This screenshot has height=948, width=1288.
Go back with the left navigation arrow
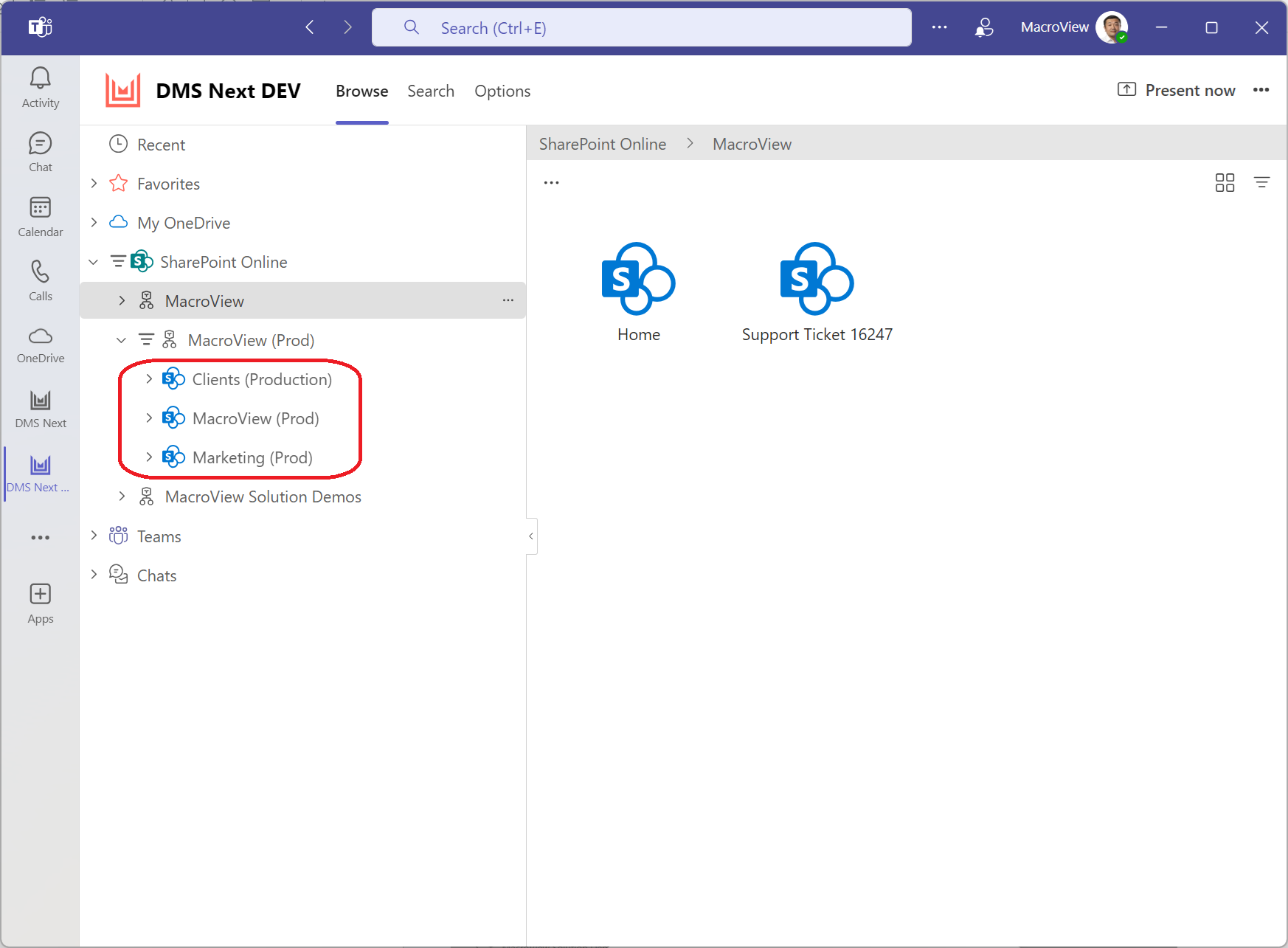click(x=310, y=27)
